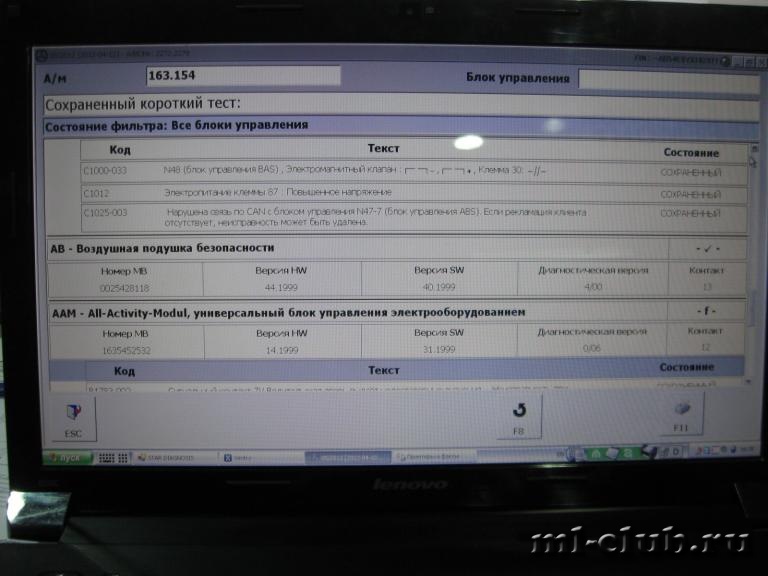Select the fault code C1000-033 row
Viewport: 768px width, 576px height.
[414, 171]
